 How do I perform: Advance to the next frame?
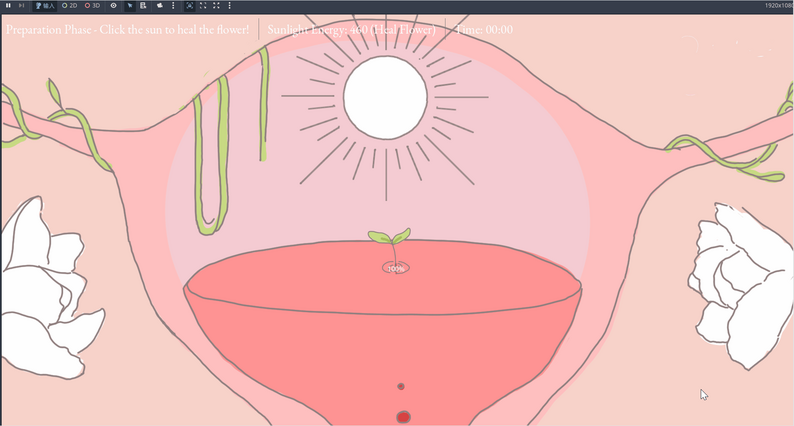pos(21,6)
